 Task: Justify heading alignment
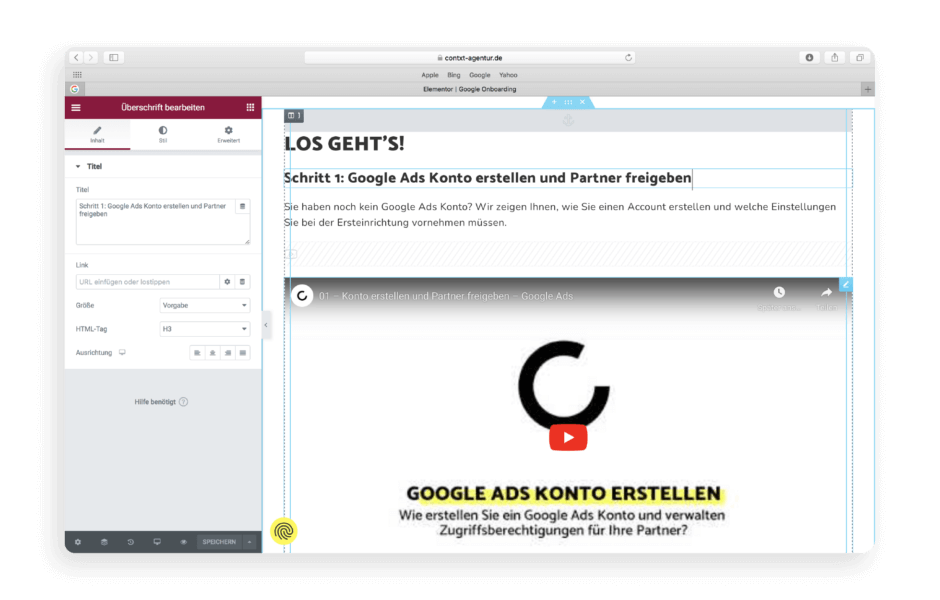pos(243,353)
